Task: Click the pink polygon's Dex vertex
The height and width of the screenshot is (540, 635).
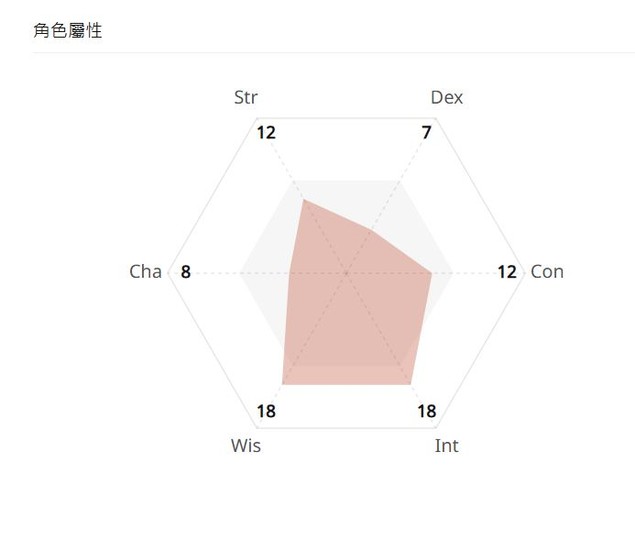Action: pyautogui.click(x=371, y=231)
